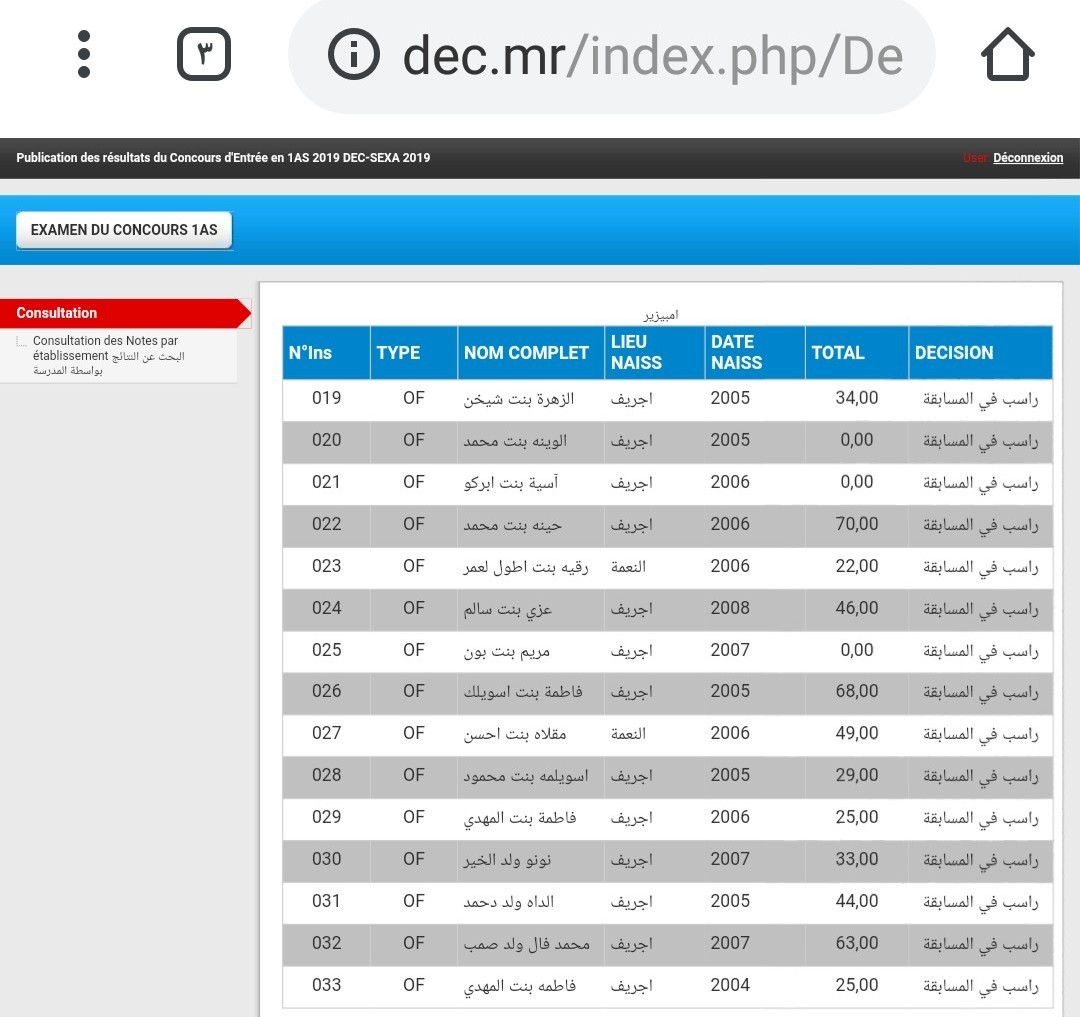Open the browser three-dot menu
Viewport: 1080px width, 1017px height.
(84, 54)
